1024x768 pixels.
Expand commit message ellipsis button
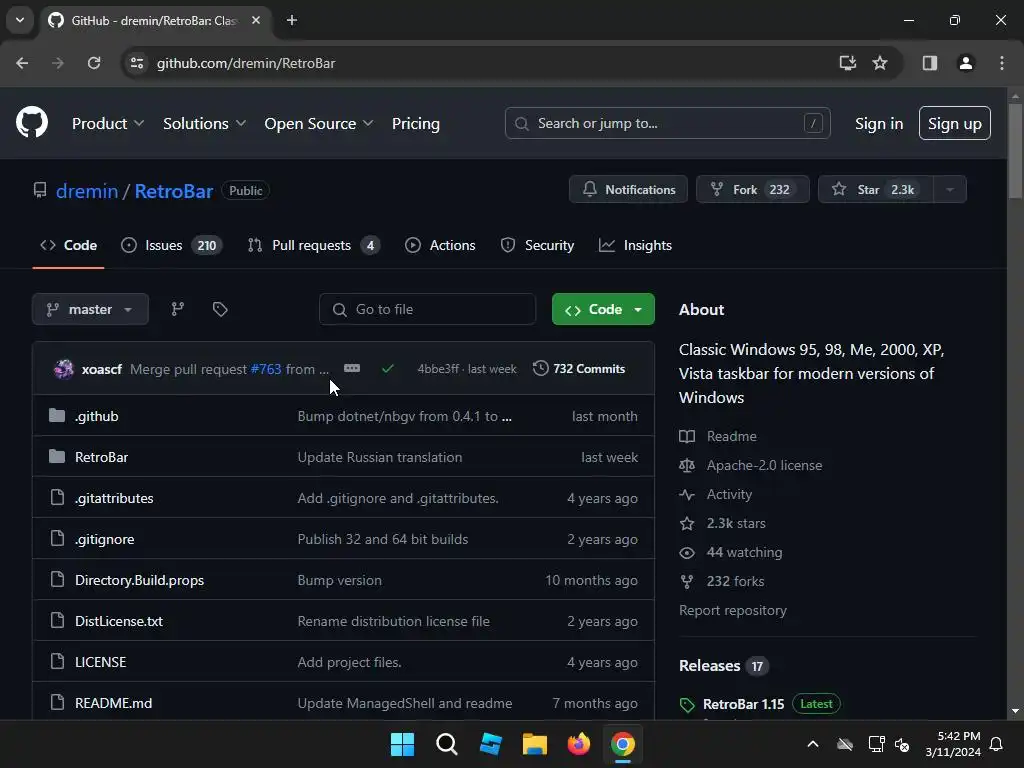click(x=351, y=368)
